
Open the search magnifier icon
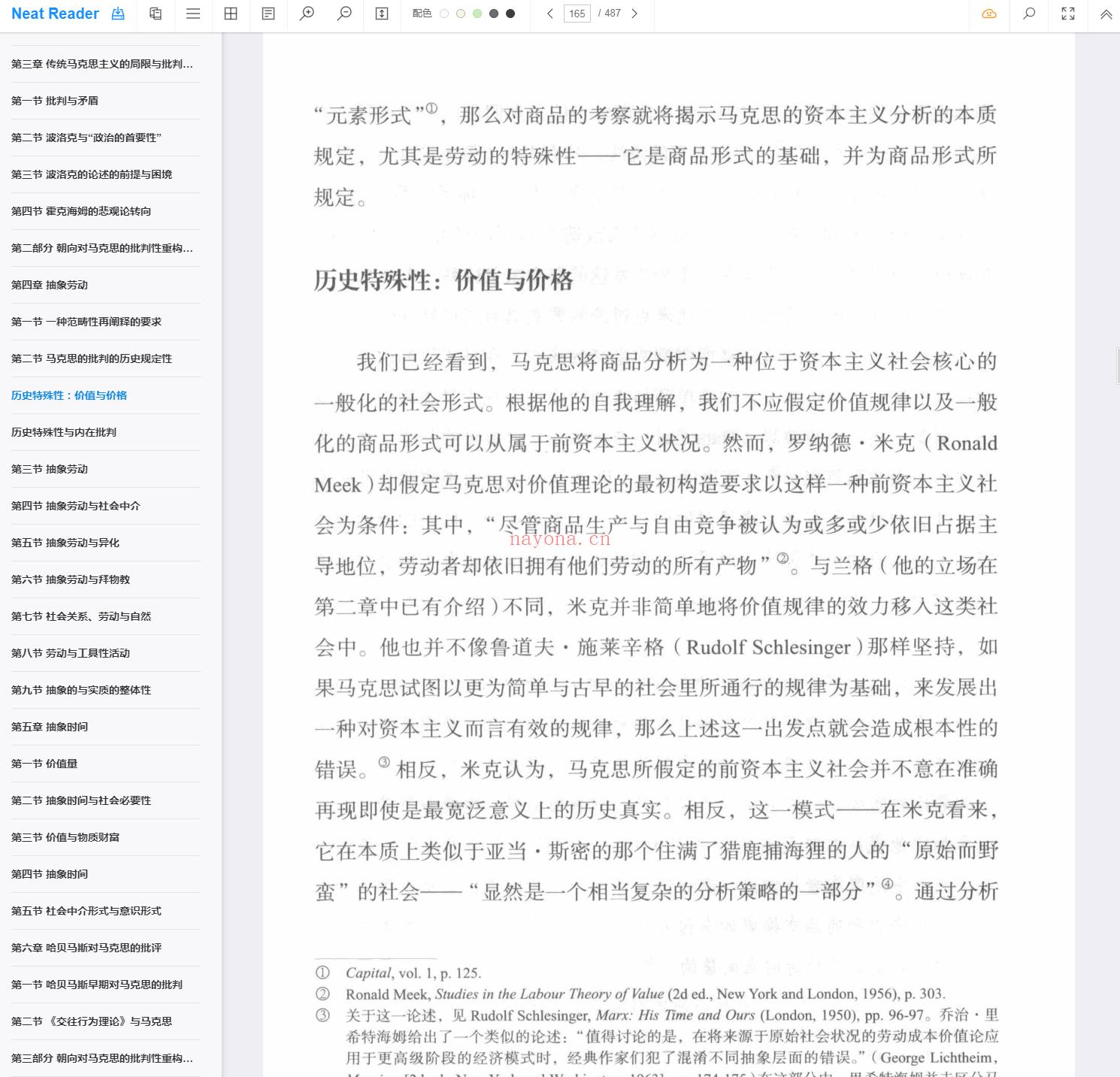pyautogui.click(x=1029, y=14)
